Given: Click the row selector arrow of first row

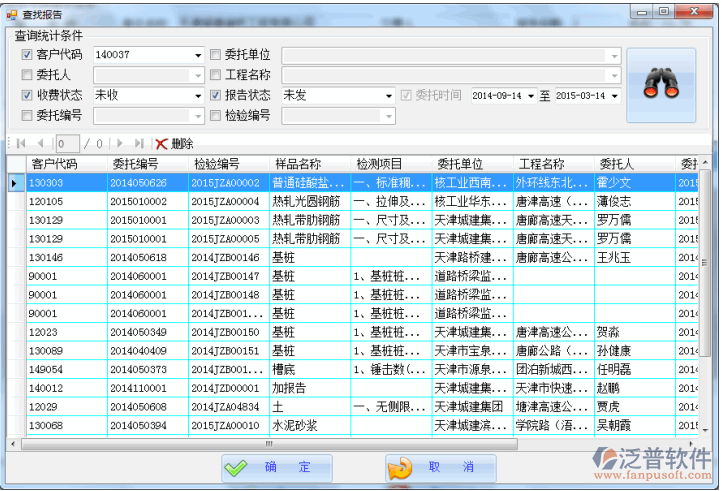Looking at the screenshot, I should coord(13,183).
